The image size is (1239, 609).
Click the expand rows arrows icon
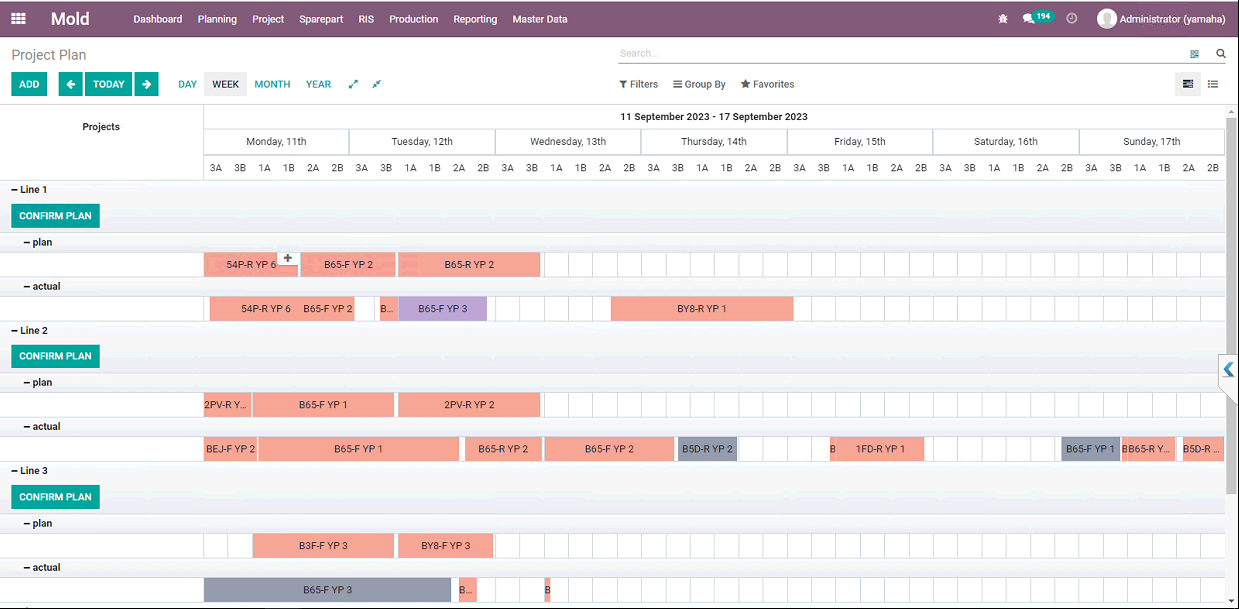point(353,84)
